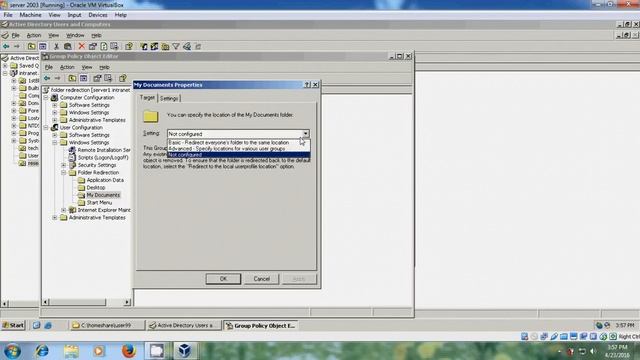Click guest clock showing 3:57 PM
Screen dimensions: 640x360
[625, 326]
